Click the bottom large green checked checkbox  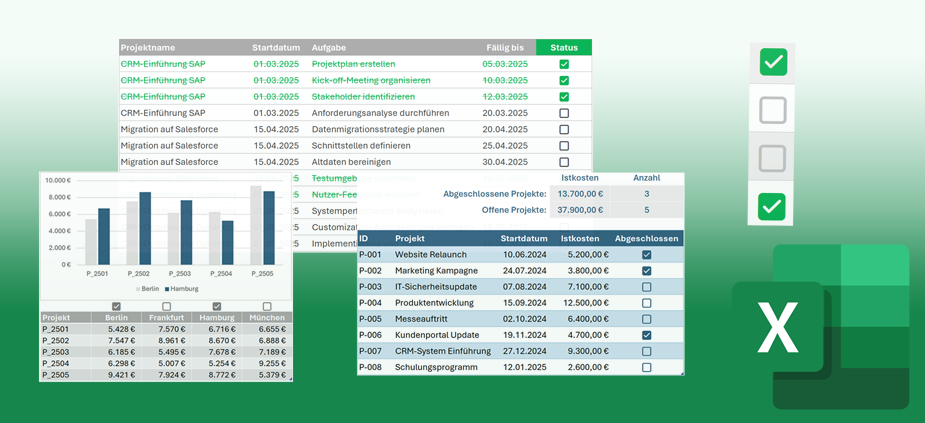click(x=772, y=207)
